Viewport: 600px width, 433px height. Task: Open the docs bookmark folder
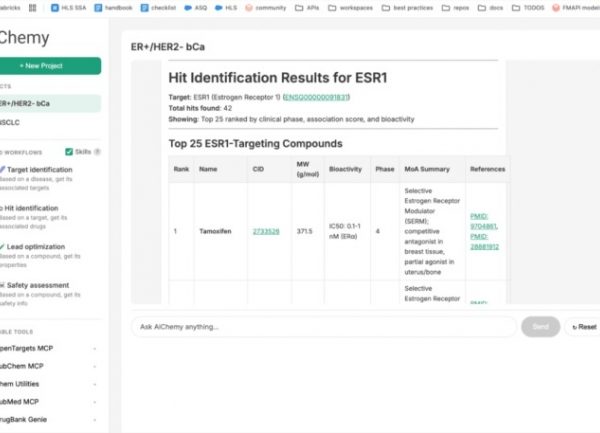[490, 8]
